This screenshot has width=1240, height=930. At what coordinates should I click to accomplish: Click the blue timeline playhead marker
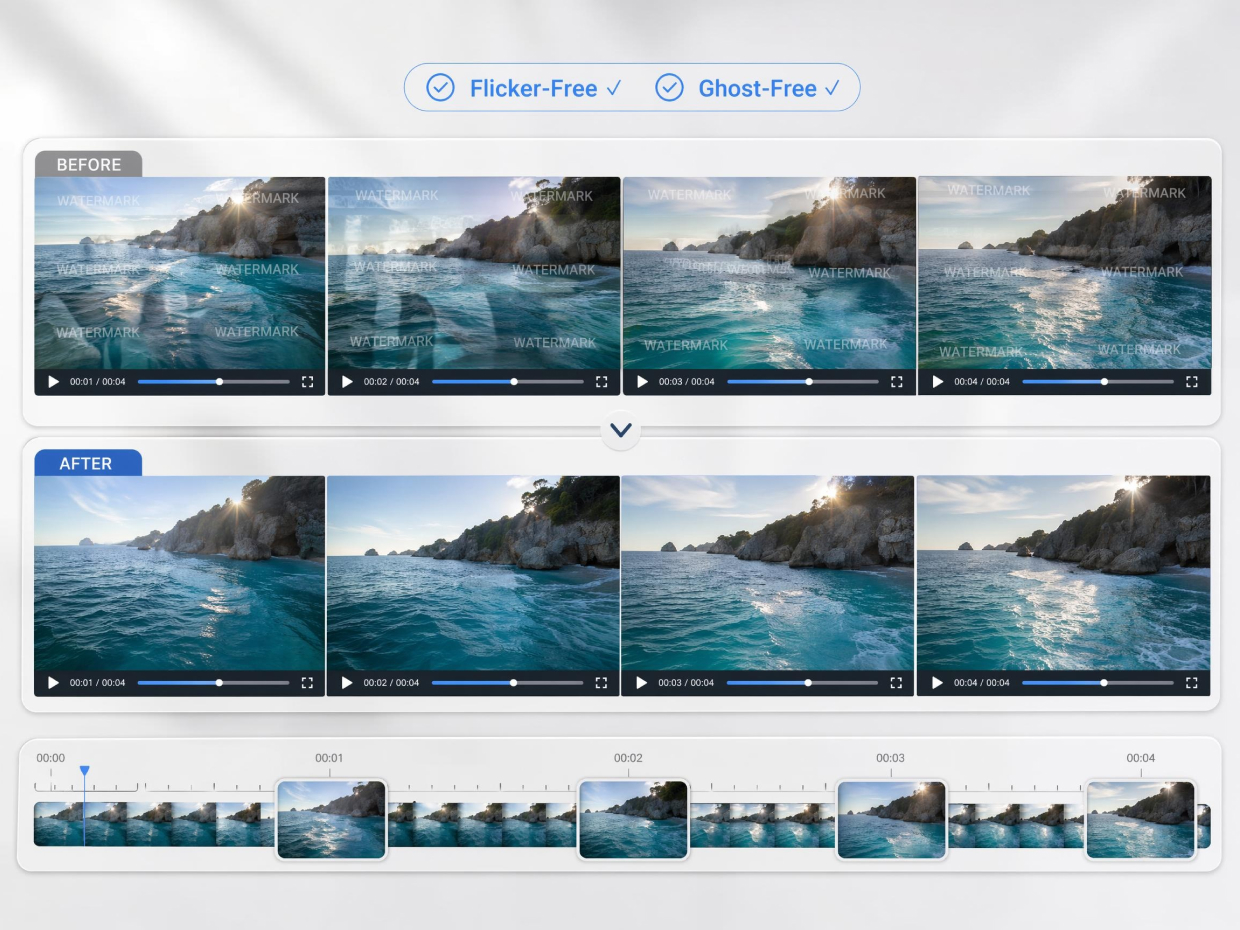click(84, 771)
